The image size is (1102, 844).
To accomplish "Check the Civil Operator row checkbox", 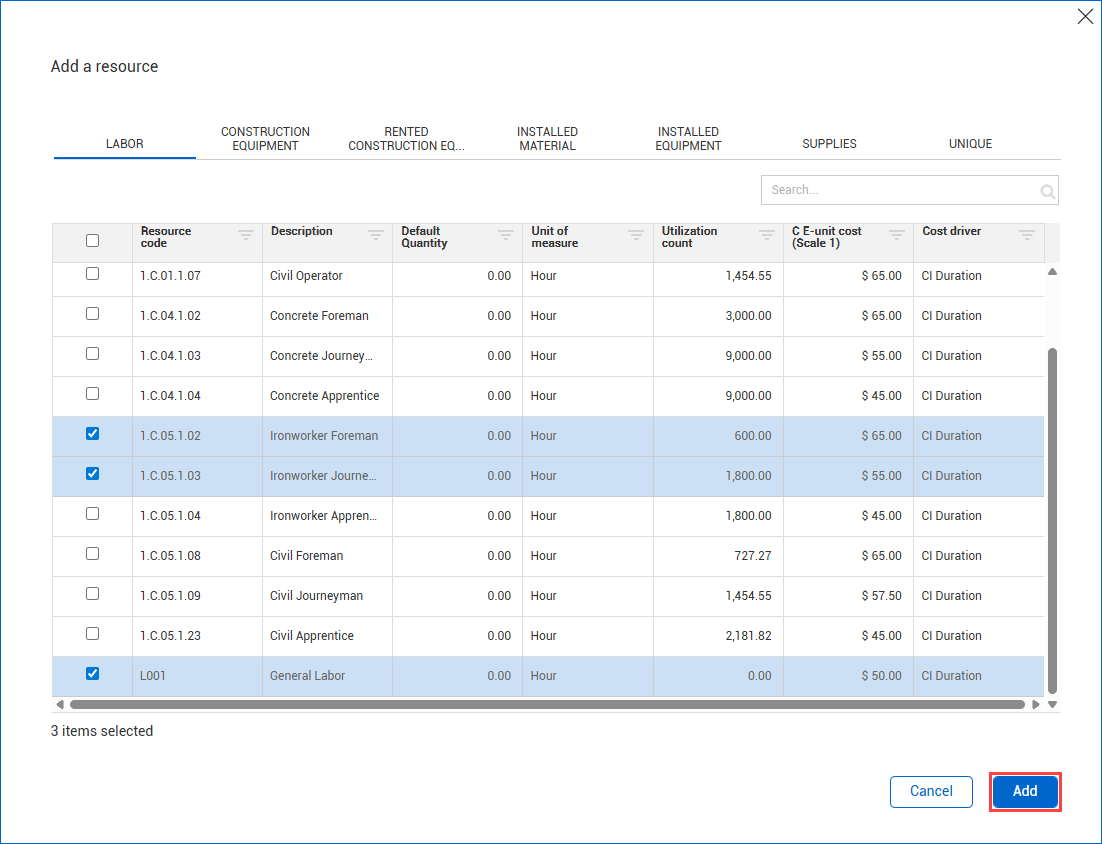I will [x=93, y=274].
